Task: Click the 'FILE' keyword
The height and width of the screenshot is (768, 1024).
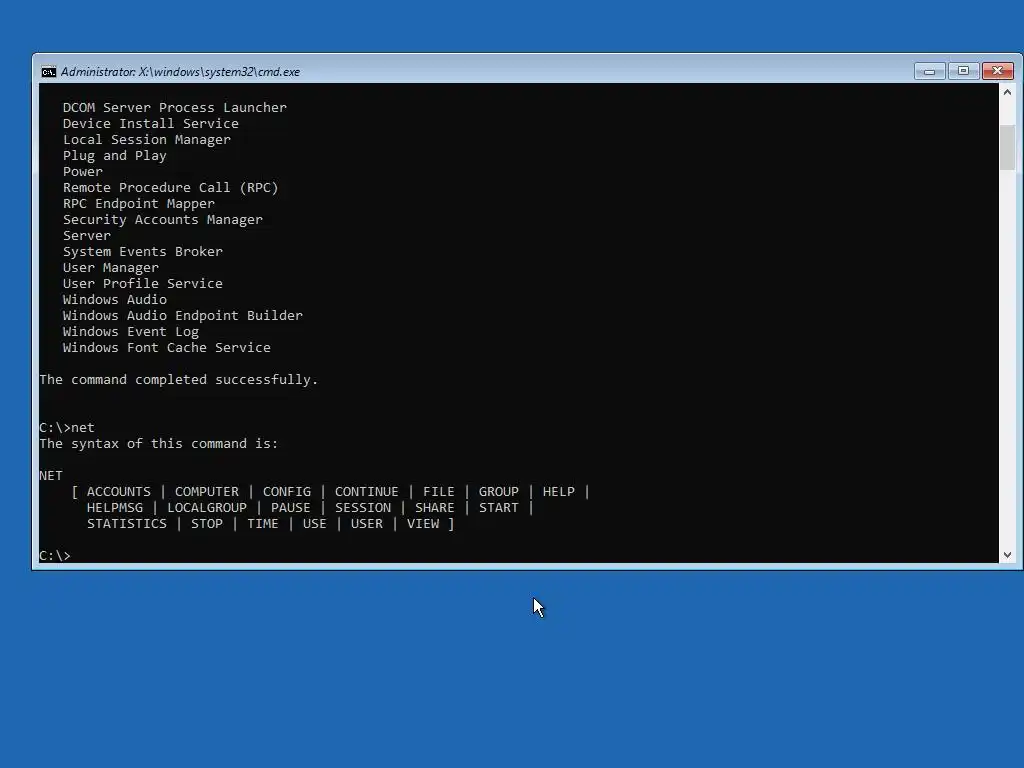Action: coord(438,492)
